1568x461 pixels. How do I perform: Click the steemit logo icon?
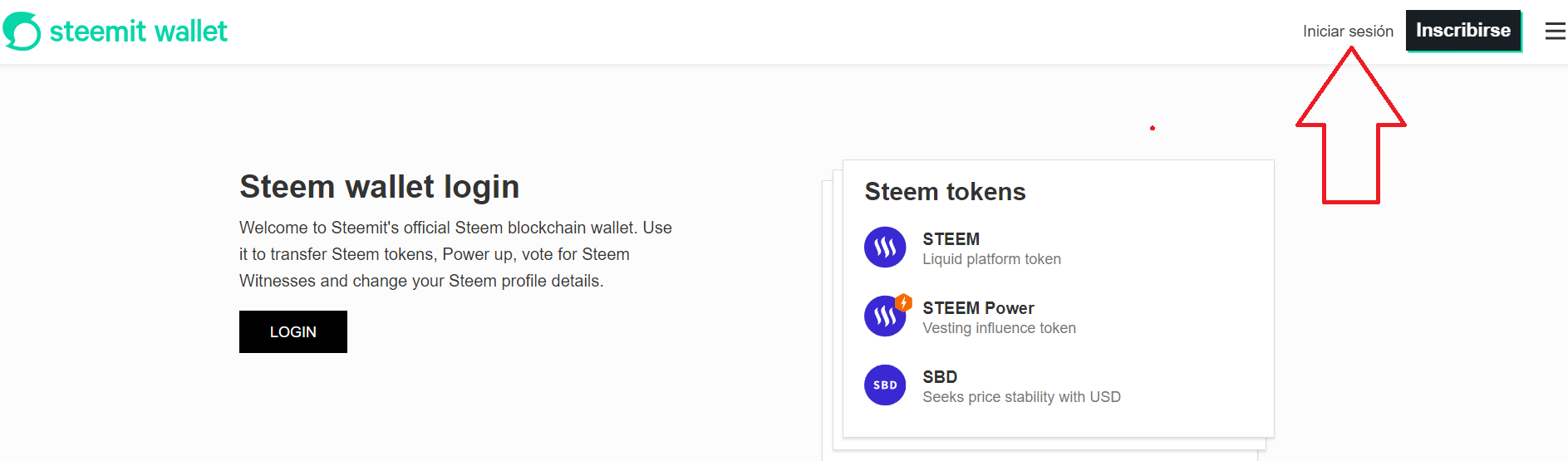22,32
